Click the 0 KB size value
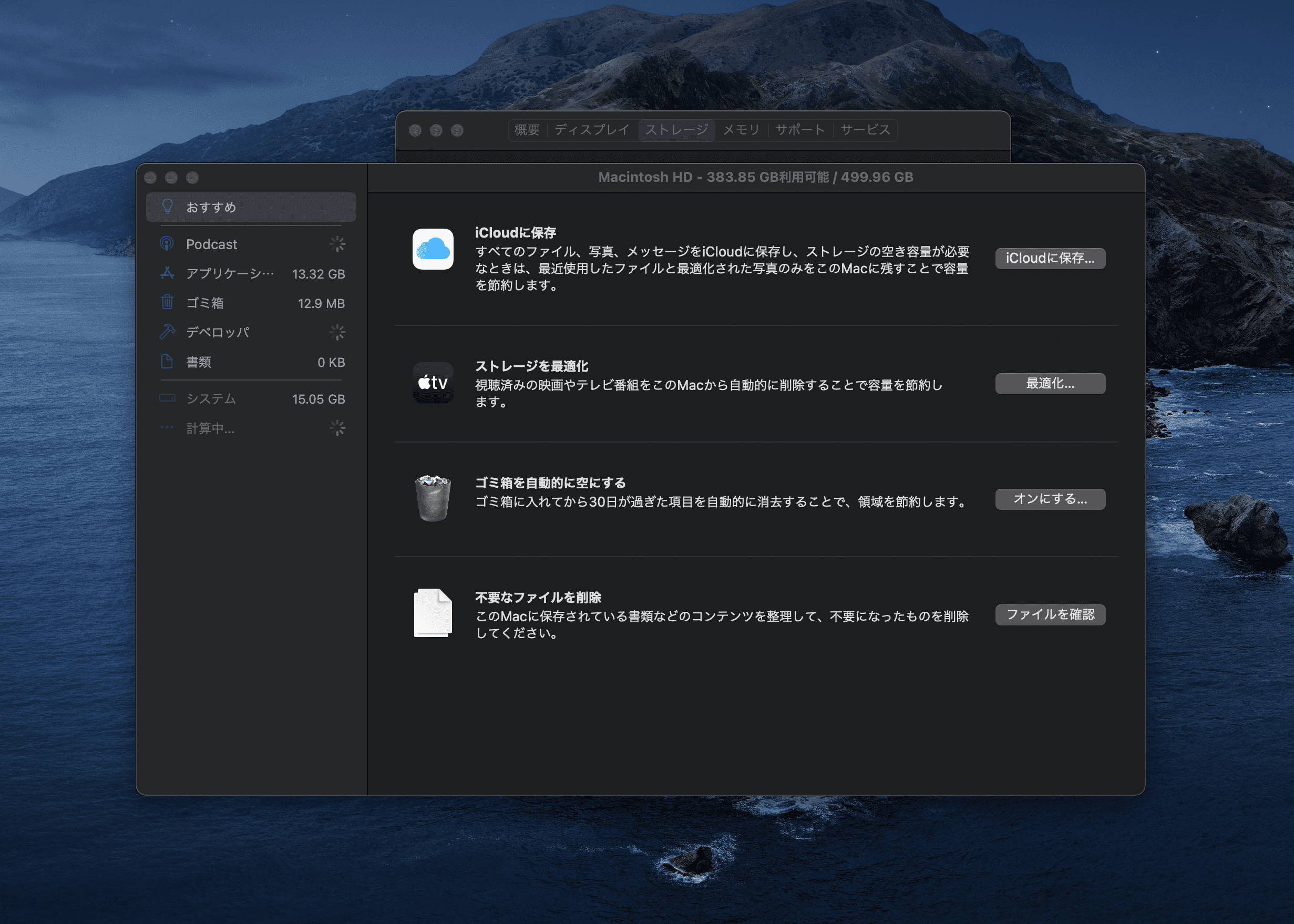 click(x=331, y=363)
